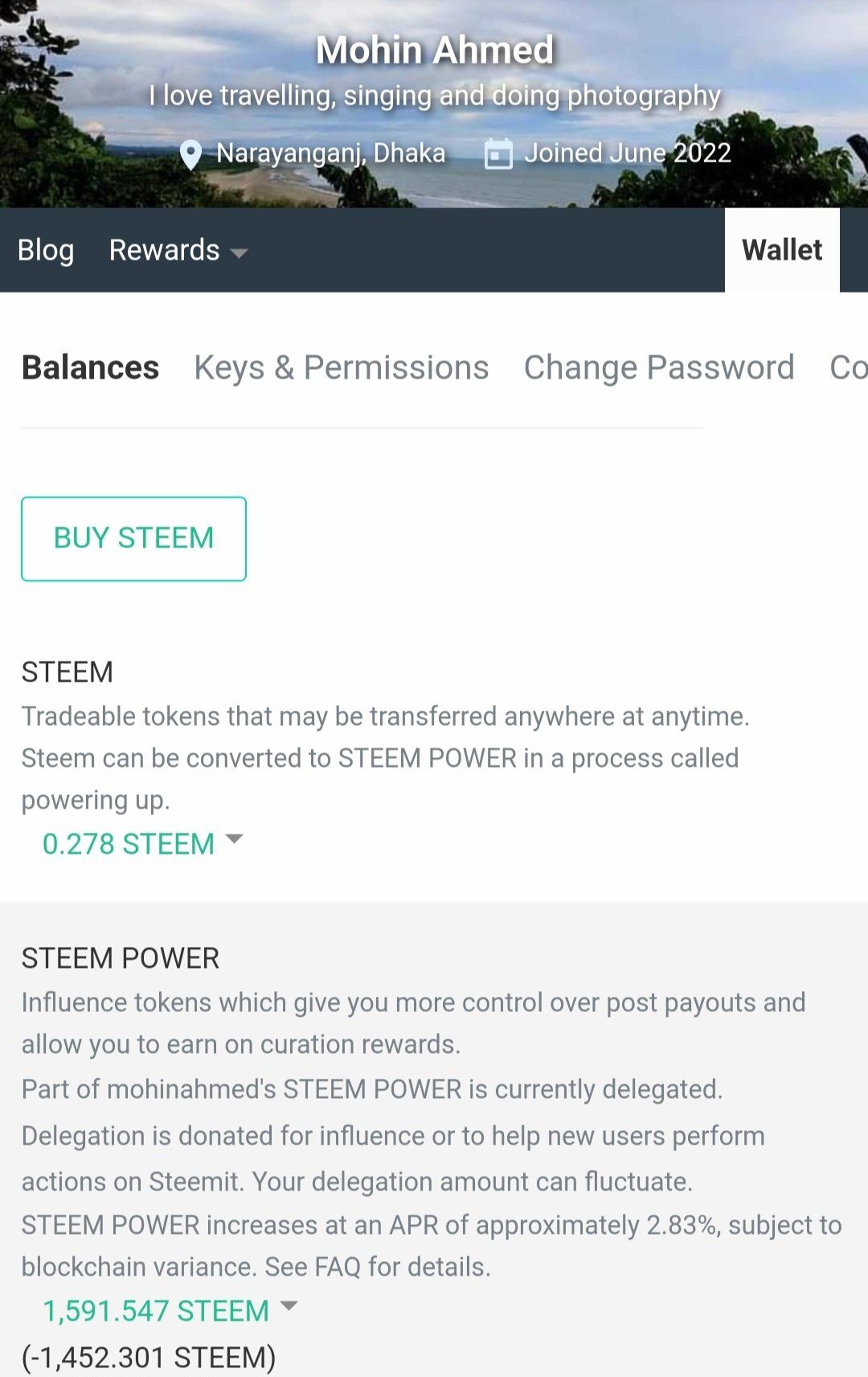Click the Joined June 2022 text
The image size is (868, 1377).
[x=628, y=153]
